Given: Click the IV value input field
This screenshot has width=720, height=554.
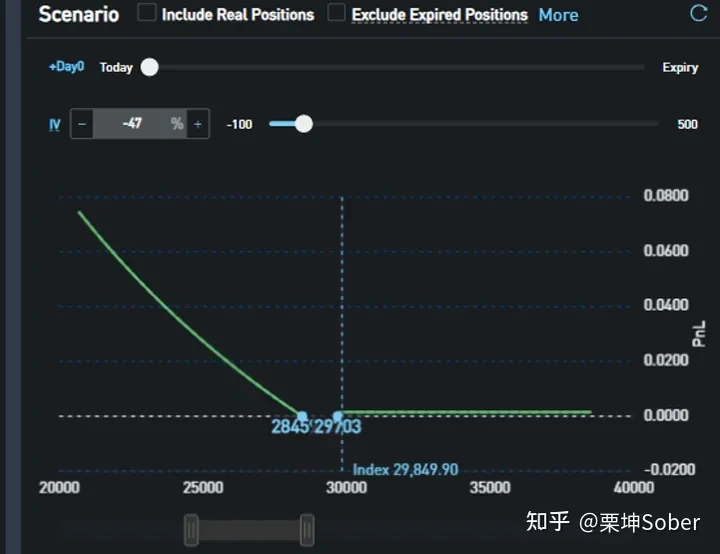Looking at the screenshot, I should 140,124.
